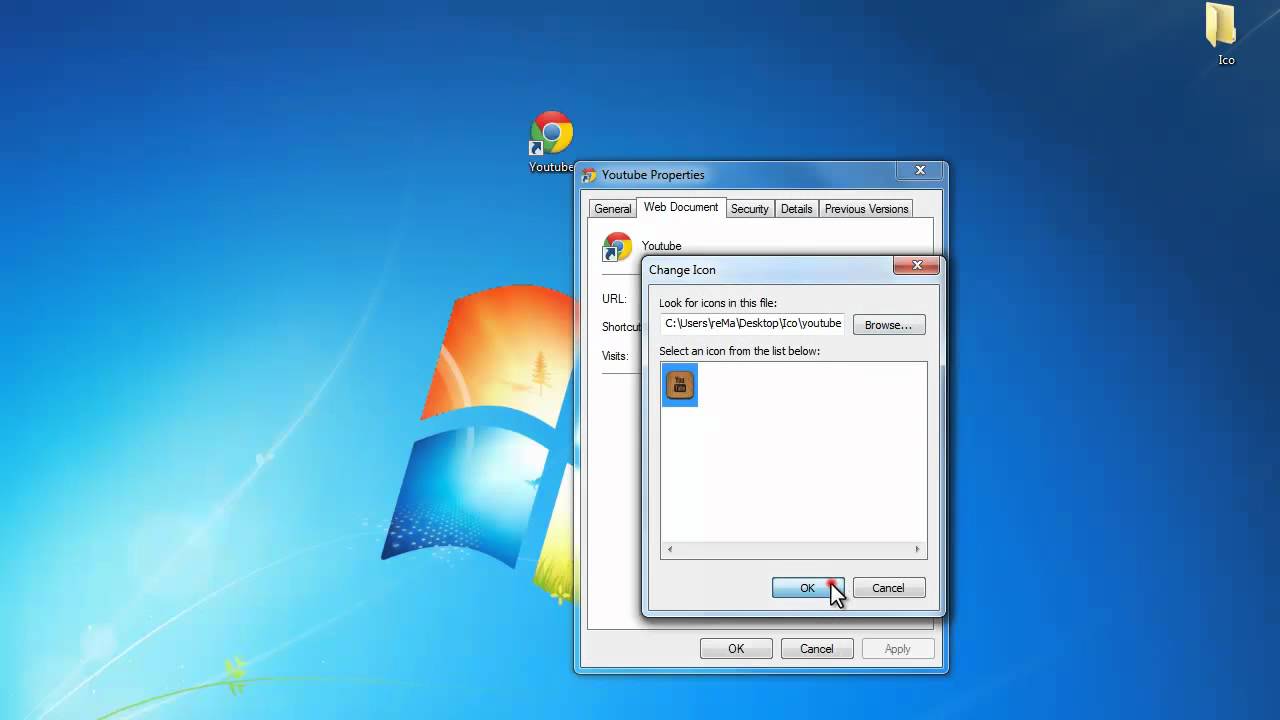The width and height of the screenshot is (1280, 720).
Task: Click the Browse button in the Change Icon dialog
Action: 887,324
